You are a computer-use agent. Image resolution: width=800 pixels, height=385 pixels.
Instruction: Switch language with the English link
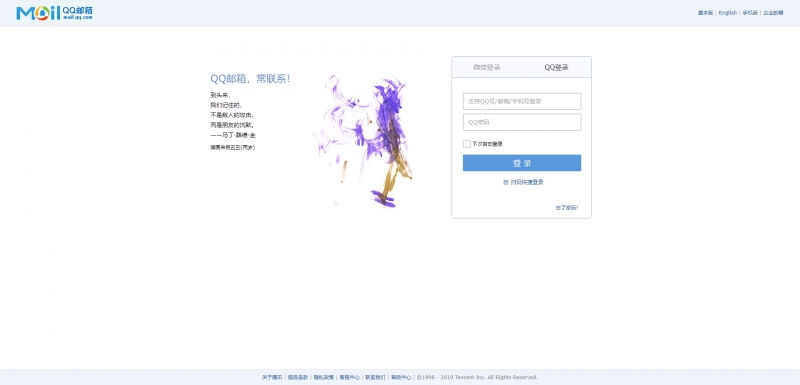point(728,13)
